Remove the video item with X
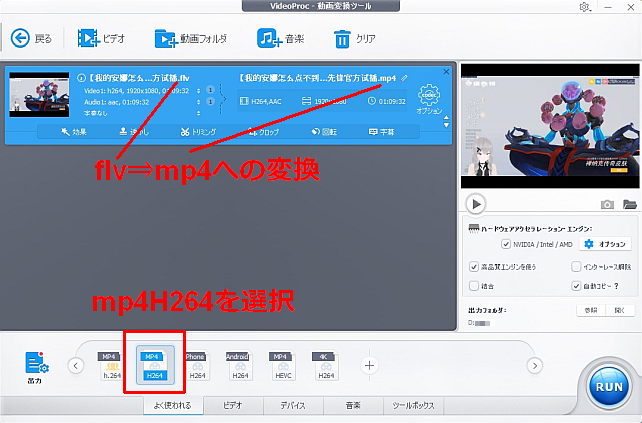The height and width of the screenshot is (423, 642). pos(446,72)
